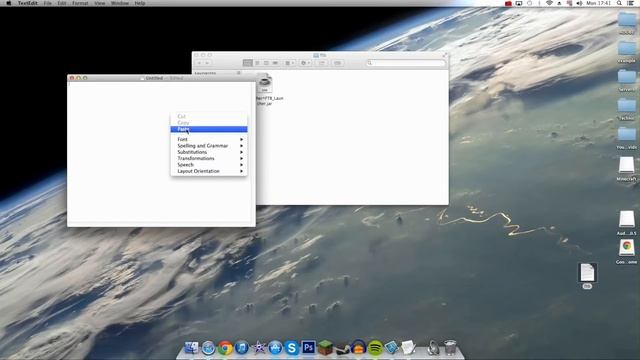Image resolution: width=640 pixels, height=360 pixels.
Task: Switch Finder to Cover Flow view
Action: click(275, 63)
